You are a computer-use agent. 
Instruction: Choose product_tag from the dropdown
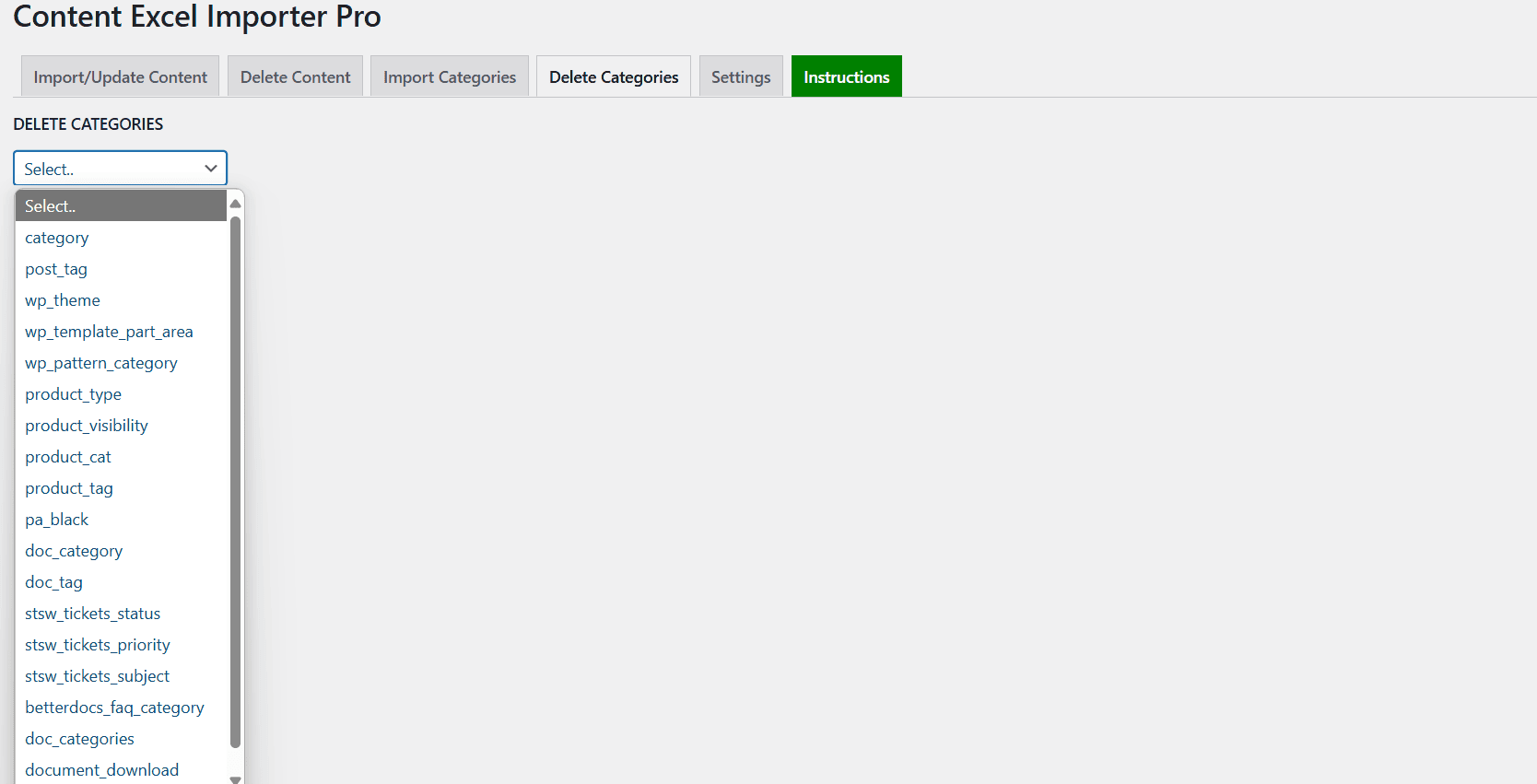point(121,488)
